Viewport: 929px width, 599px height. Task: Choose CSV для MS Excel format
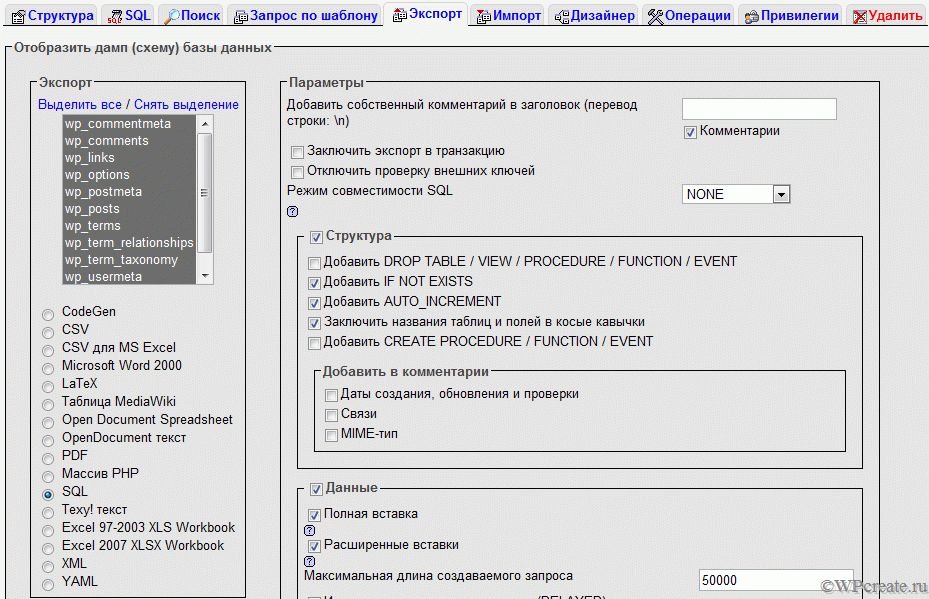(48, 350)
